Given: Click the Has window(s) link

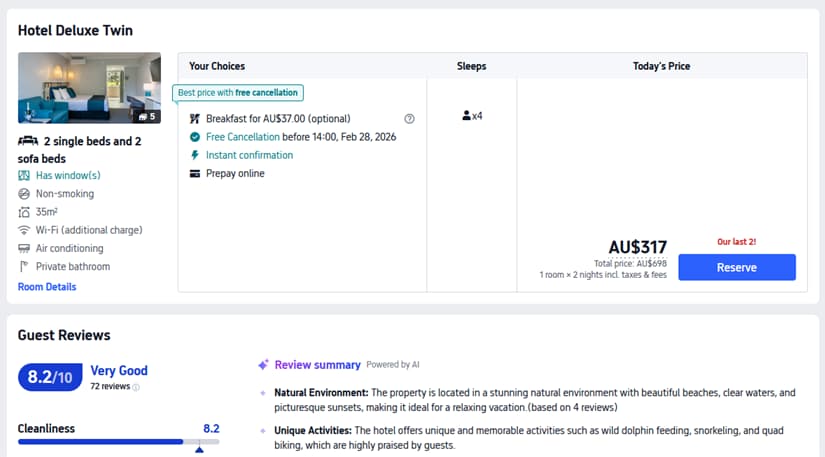Looking at the screenshot, I should tap(68, 176).
